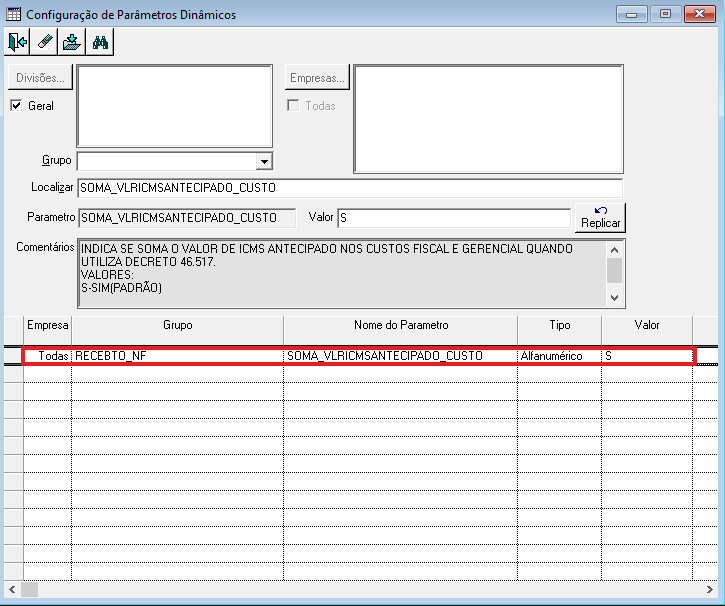Select SOMA_VLRICMSANTECIPADO_CUSTO cell in grid

tap(401, 355)
